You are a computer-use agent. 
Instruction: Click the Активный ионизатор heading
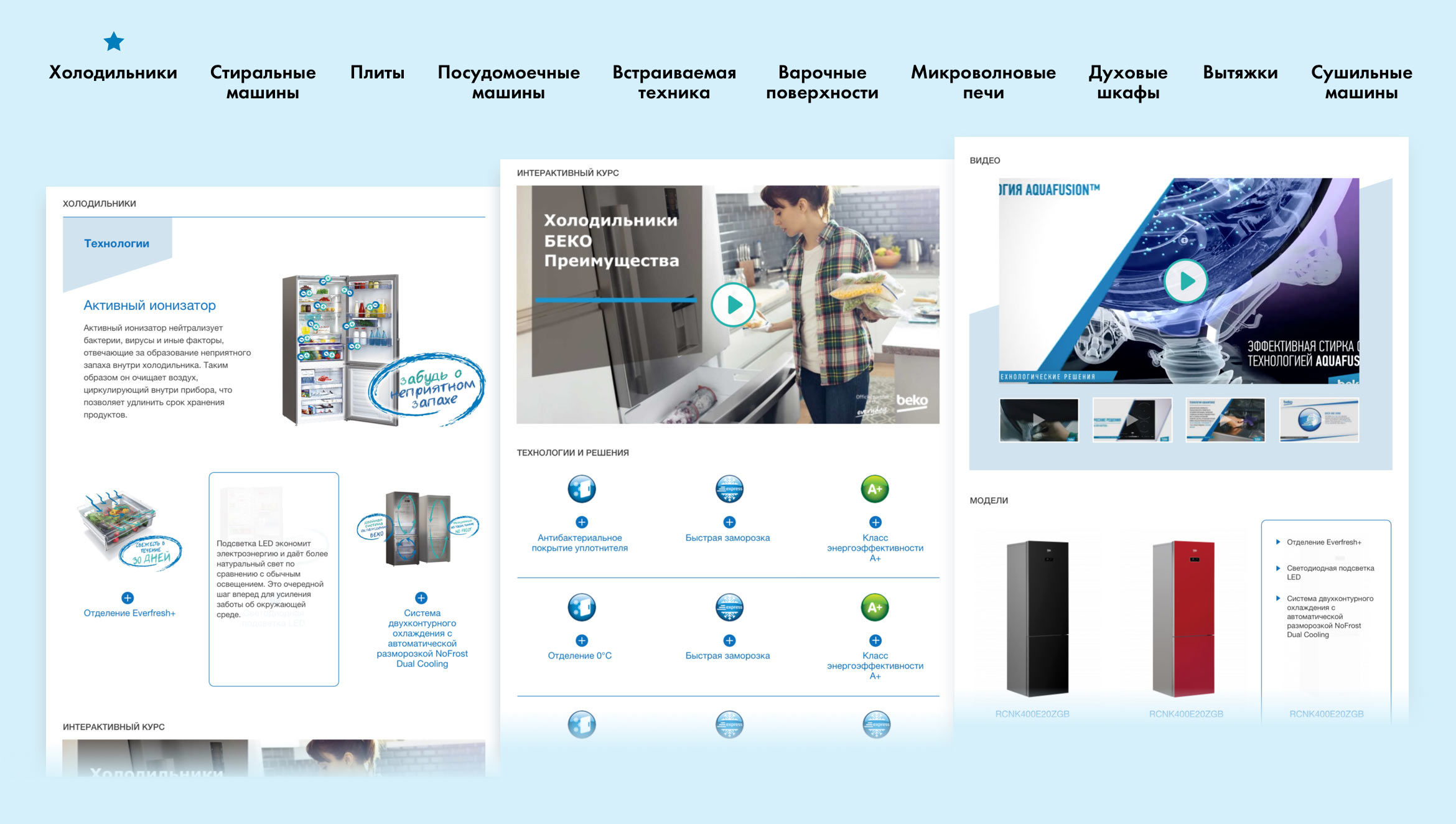[149, 306]
